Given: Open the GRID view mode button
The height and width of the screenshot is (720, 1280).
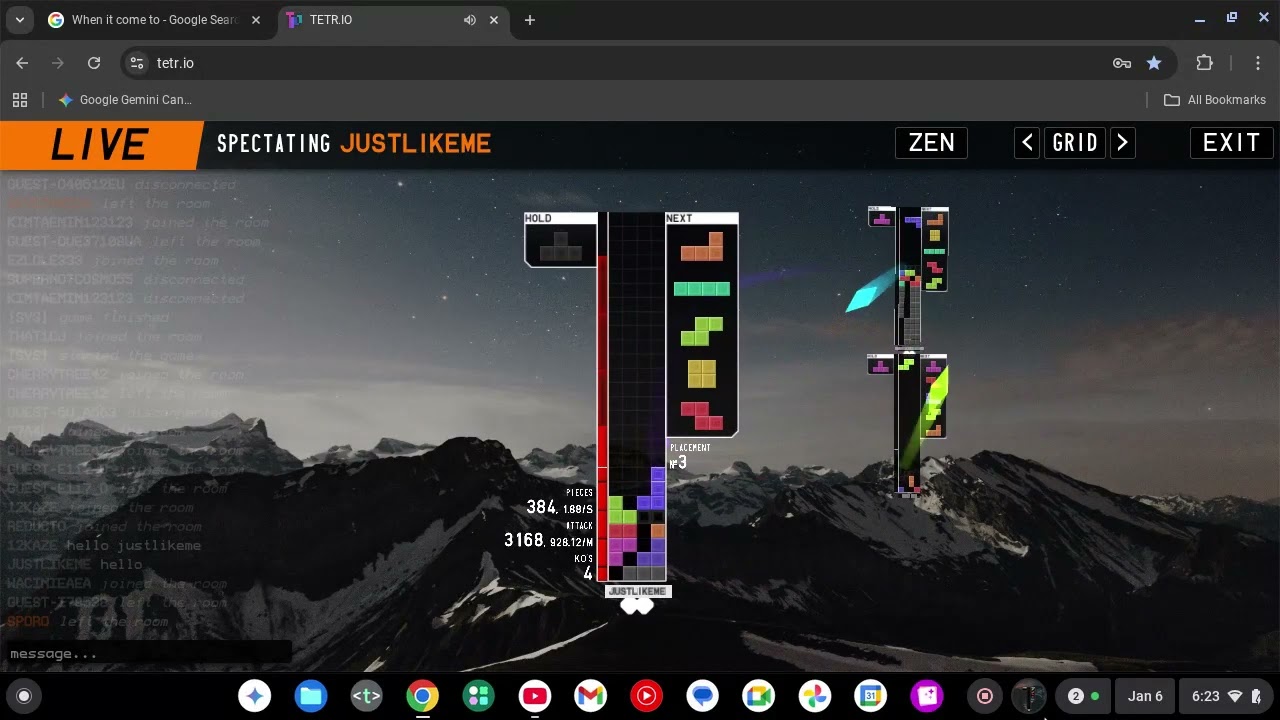Looking at the screenshot, I should pyautogui.click(x=1075, y=143).
